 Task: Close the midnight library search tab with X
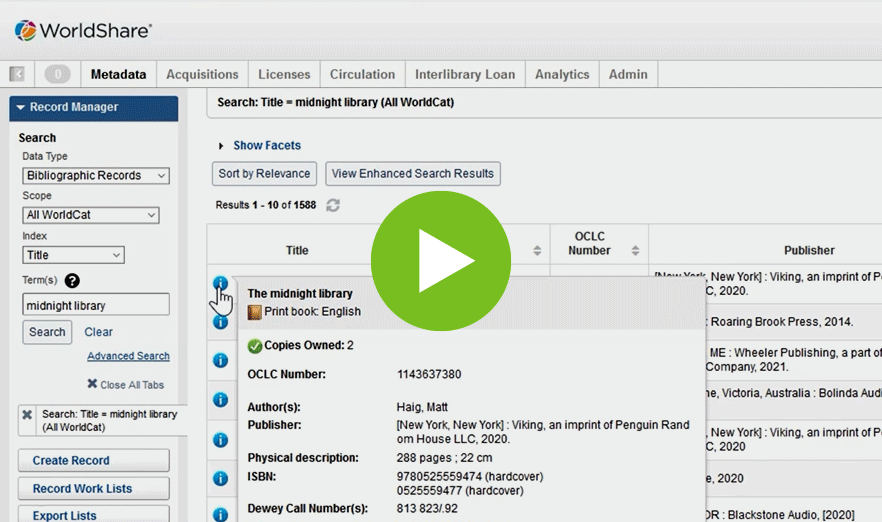(27, 415)
